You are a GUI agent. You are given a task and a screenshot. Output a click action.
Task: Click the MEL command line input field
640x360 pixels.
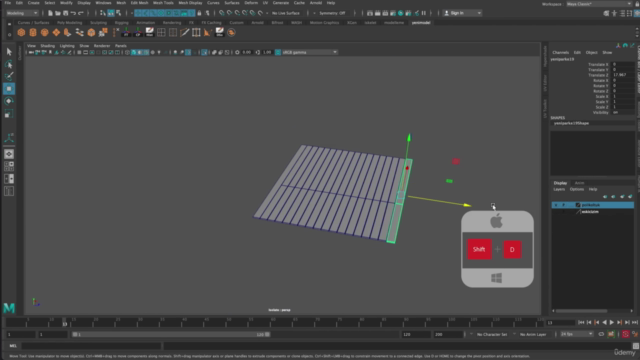click(x=91, y=346)
